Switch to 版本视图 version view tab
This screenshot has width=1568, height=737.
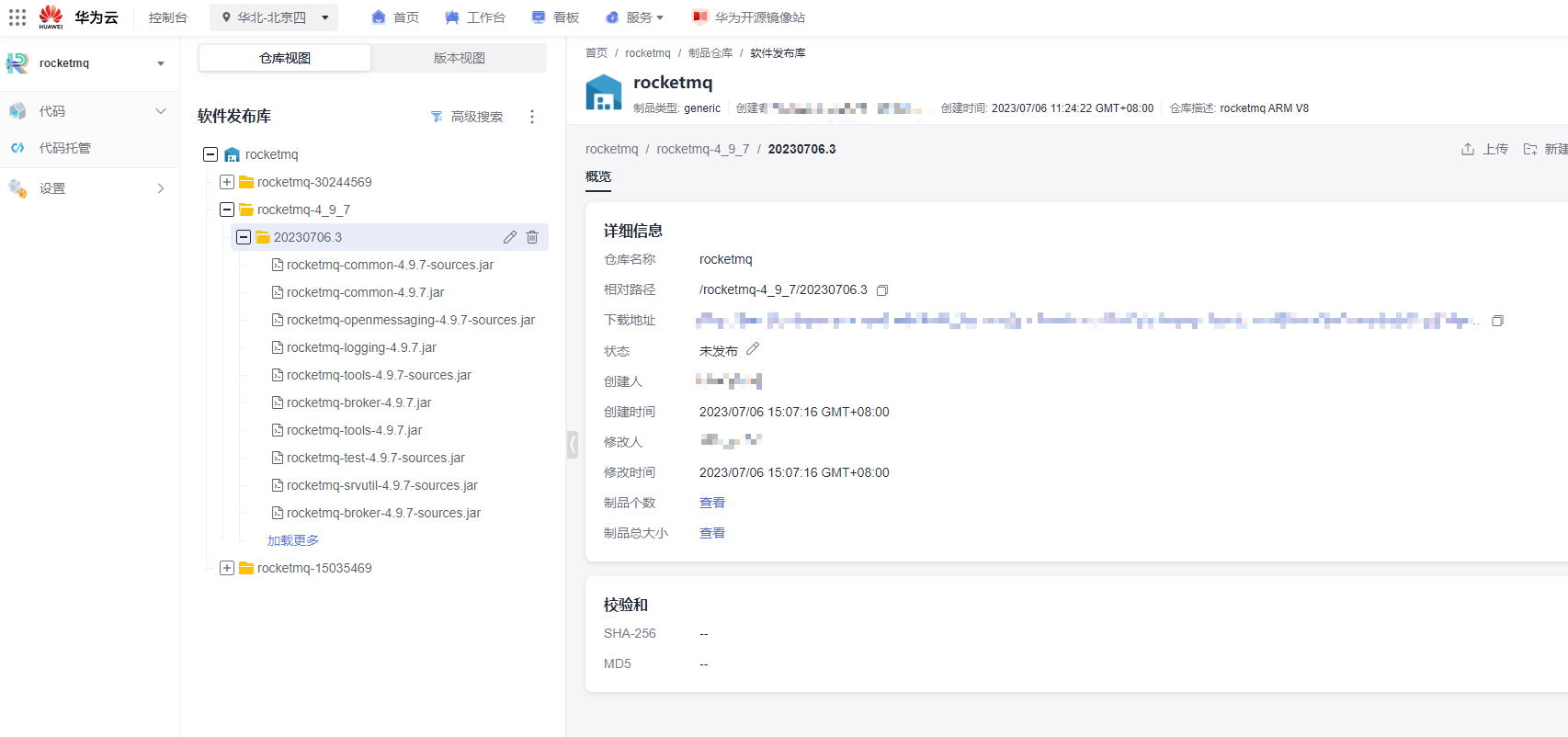(x=460, y=58)
